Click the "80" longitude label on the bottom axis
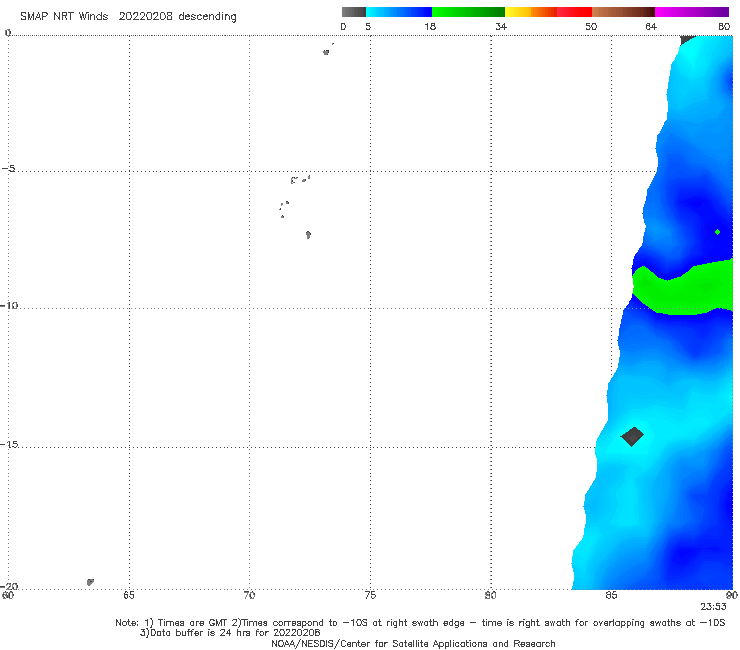 490,595
